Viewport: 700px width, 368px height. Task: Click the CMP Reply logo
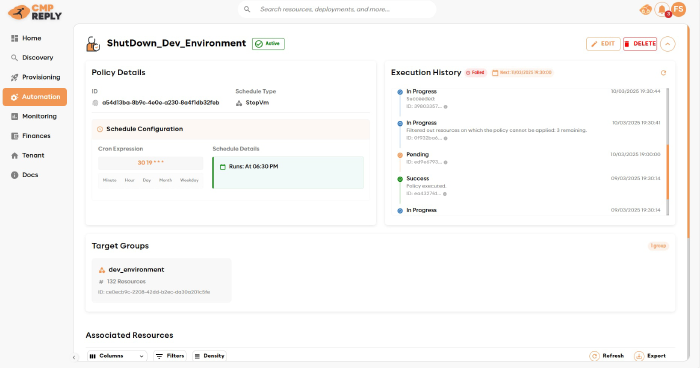(35, 12)
